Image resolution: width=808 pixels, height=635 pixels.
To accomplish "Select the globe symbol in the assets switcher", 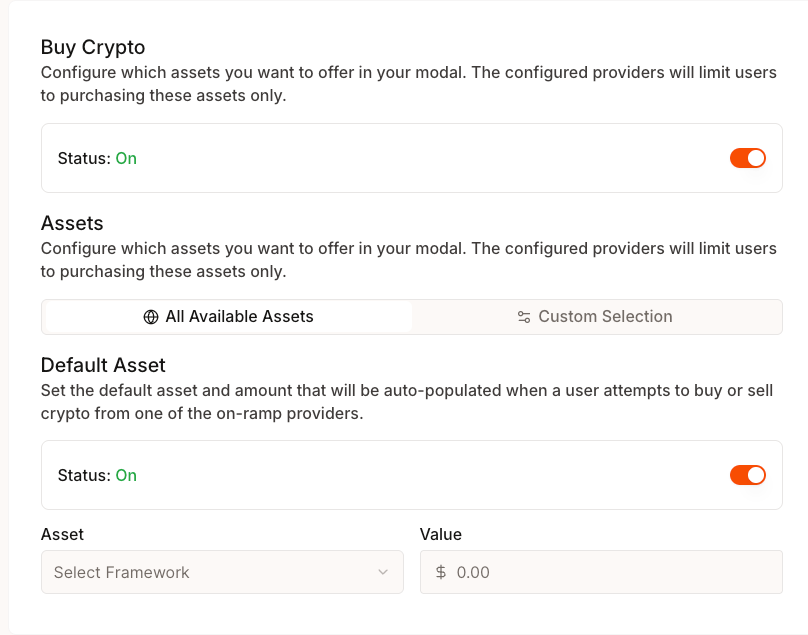I will tap(150, 316).
